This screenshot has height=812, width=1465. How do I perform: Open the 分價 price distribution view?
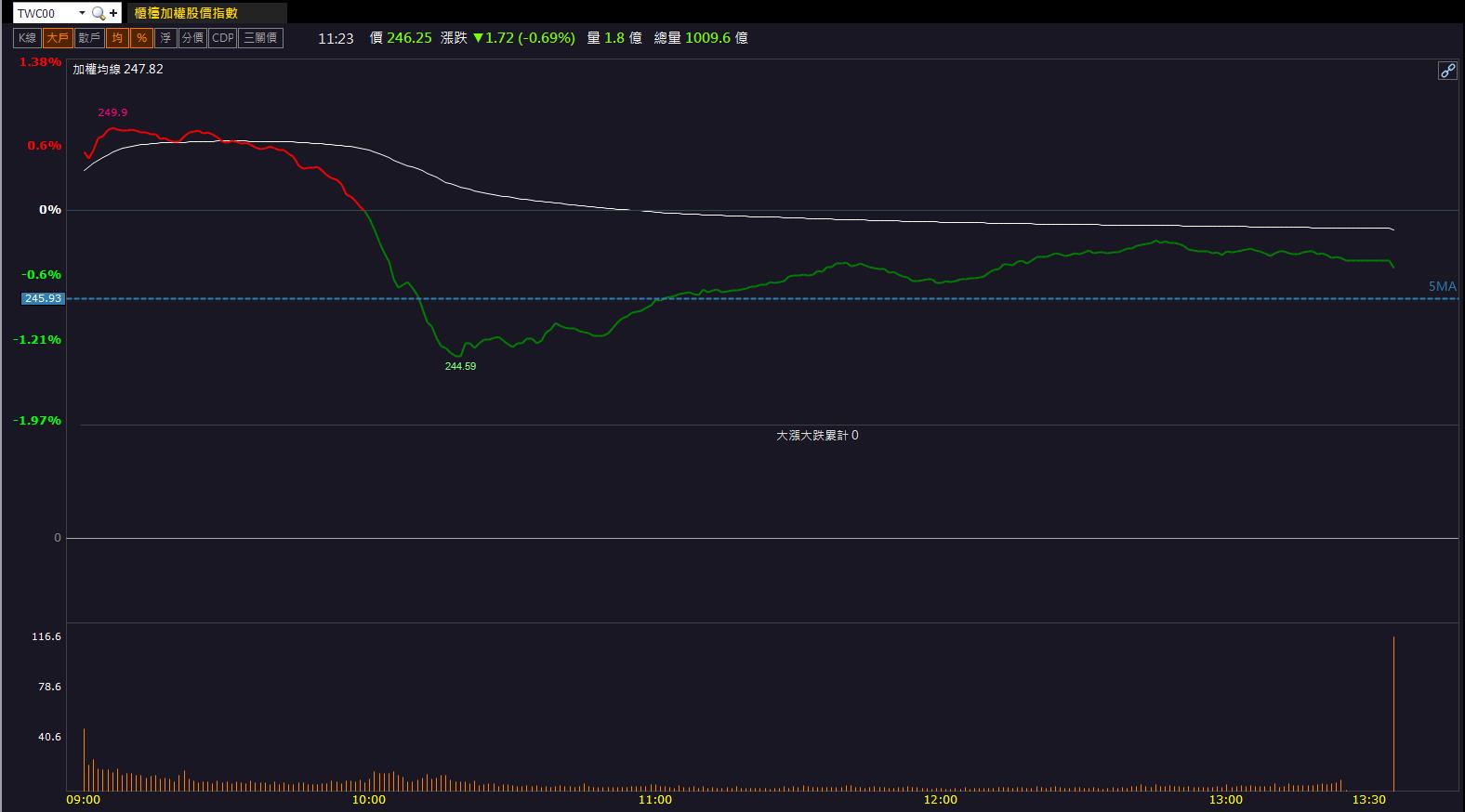[192, 38]
